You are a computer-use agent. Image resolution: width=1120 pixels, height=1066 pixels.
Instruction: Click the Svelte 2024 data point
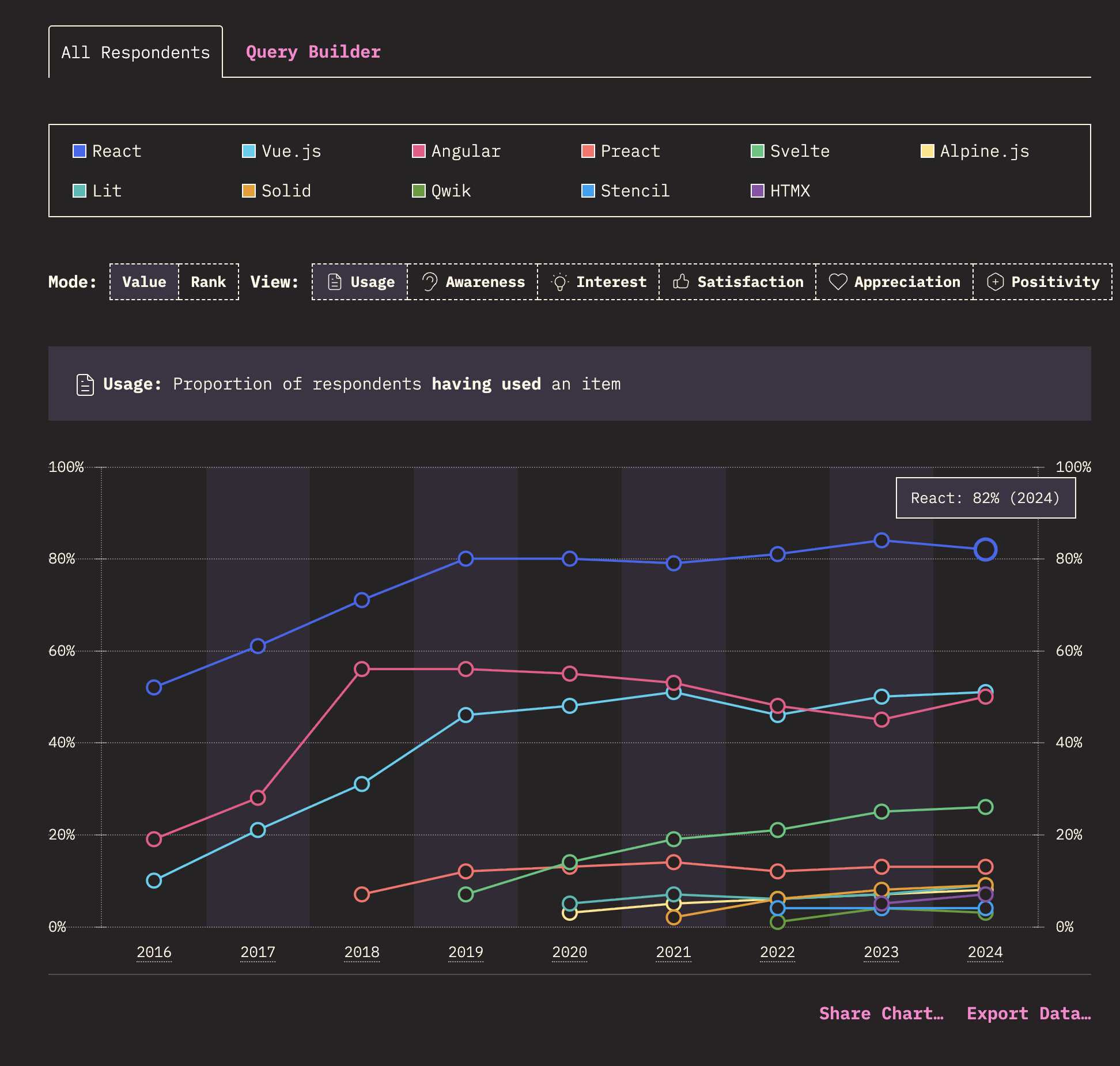pyautogui.click(x=985, y=807)
